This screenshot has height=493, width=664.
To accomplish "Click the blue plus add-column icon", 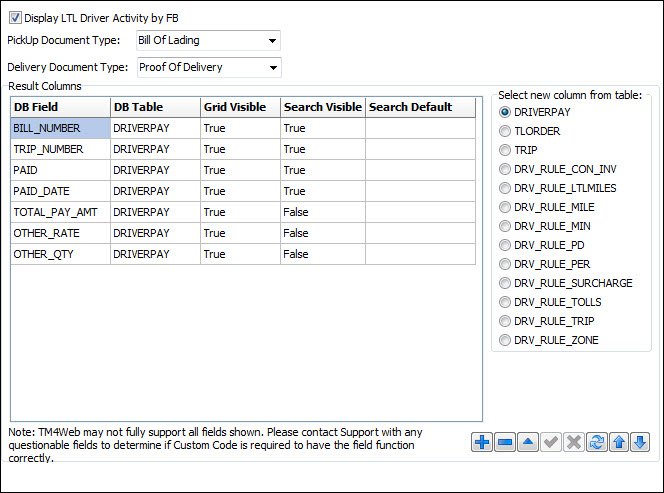I will (481, 442).
